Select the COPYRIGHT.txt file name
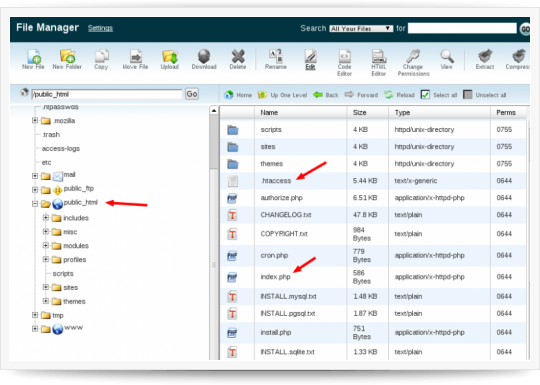The image size is (540, 385). pos(284,234)
